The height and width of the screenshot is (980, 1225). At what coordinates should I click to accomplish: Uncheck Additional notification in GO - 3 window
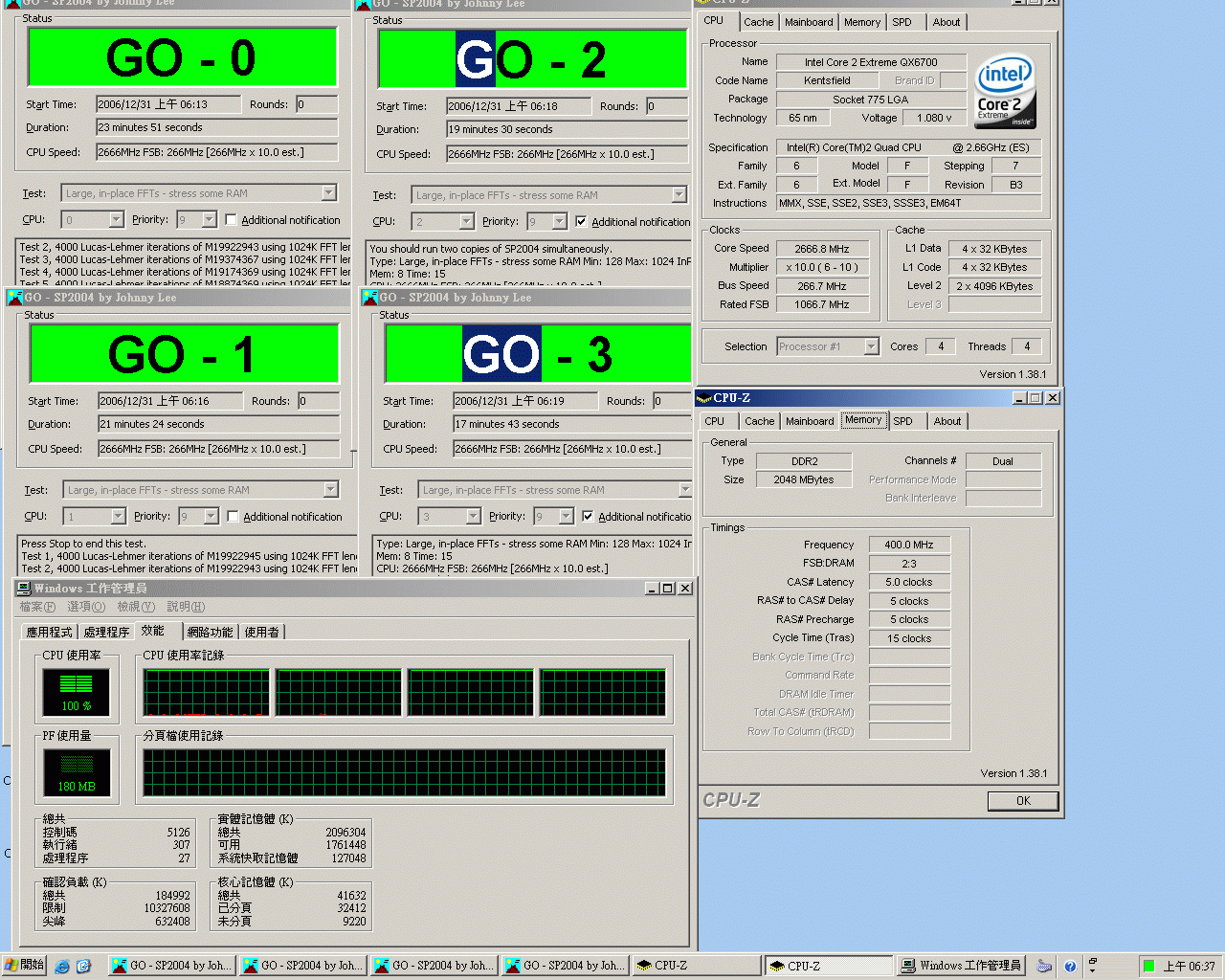click(x=588, y=517)
